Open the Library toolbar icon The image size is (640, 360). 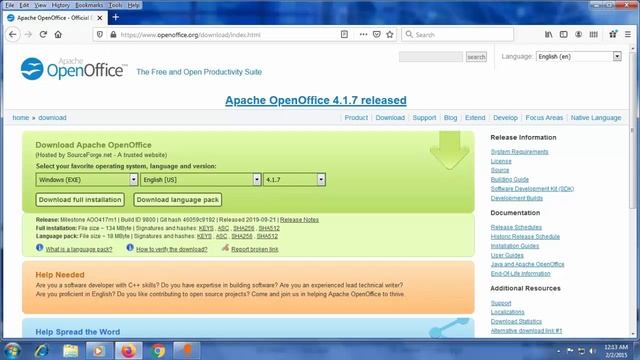(549, 35)
